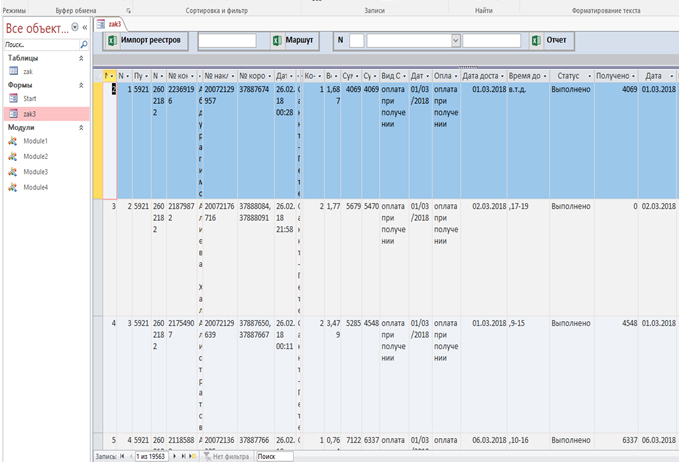Click the small N input field
The width and height of the screenshot is (680, 462).
click(x=356, y=41)
